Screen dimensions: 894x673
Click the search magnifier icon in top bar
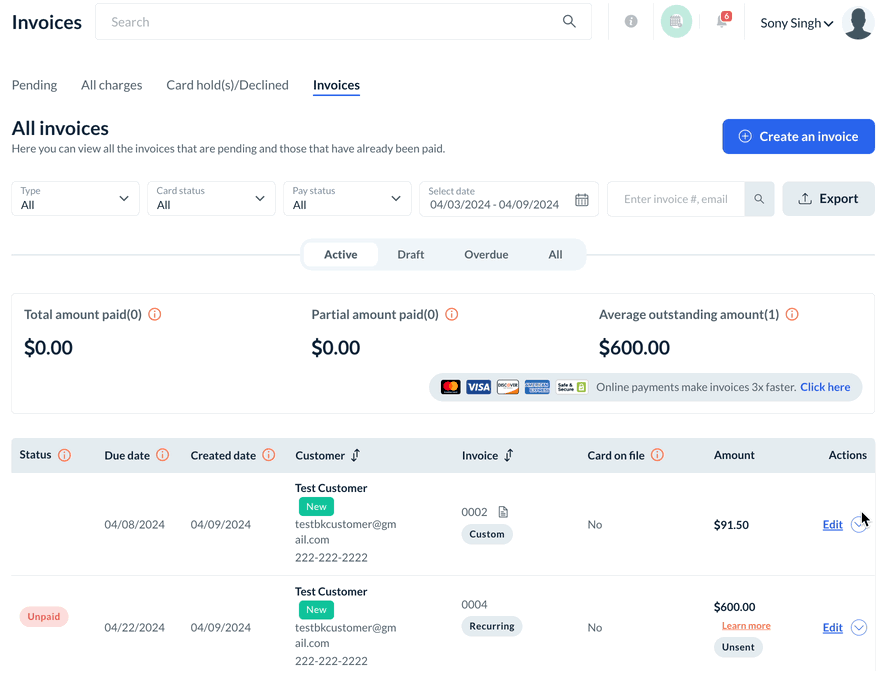pos(568,21)
